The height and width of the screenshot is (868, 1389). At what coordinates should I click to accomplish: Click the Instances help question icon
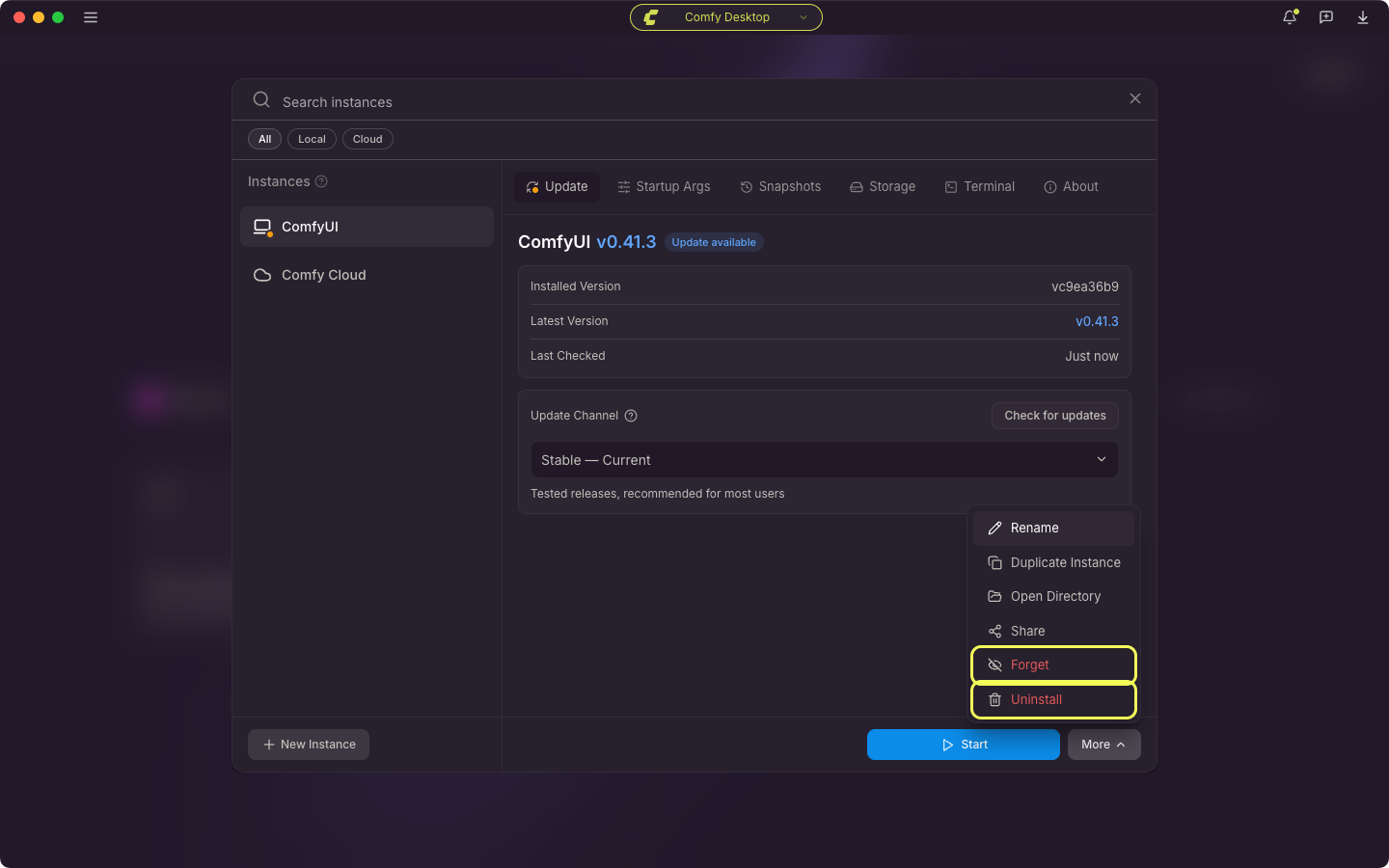(x=321, y=181)
